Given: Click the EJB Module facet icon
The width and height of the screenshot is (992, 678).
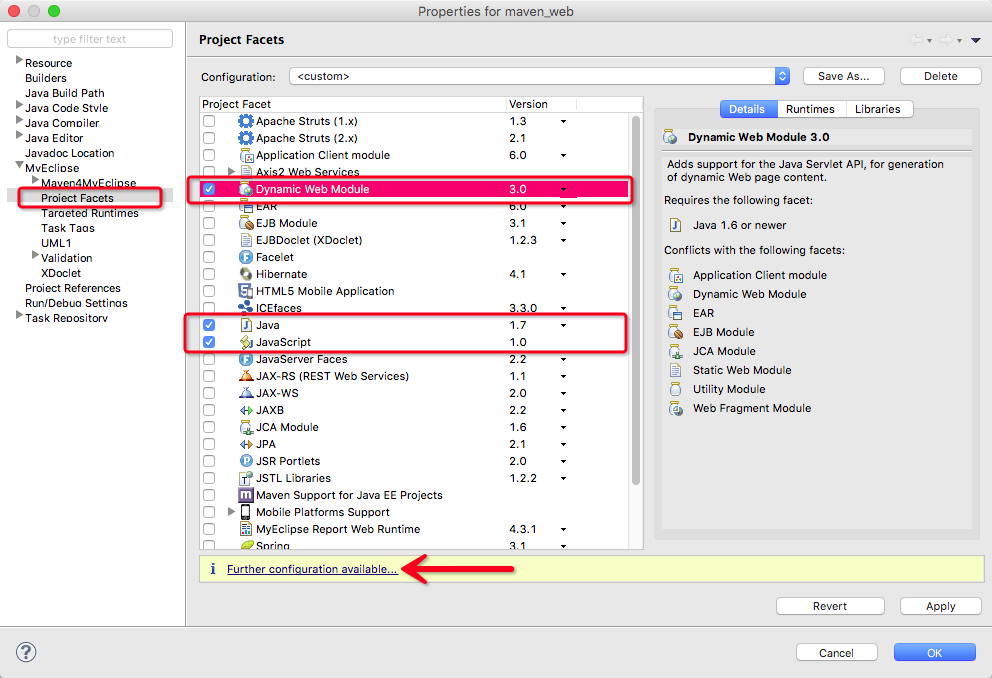Looking at the screenshot, I should point(246,223).
